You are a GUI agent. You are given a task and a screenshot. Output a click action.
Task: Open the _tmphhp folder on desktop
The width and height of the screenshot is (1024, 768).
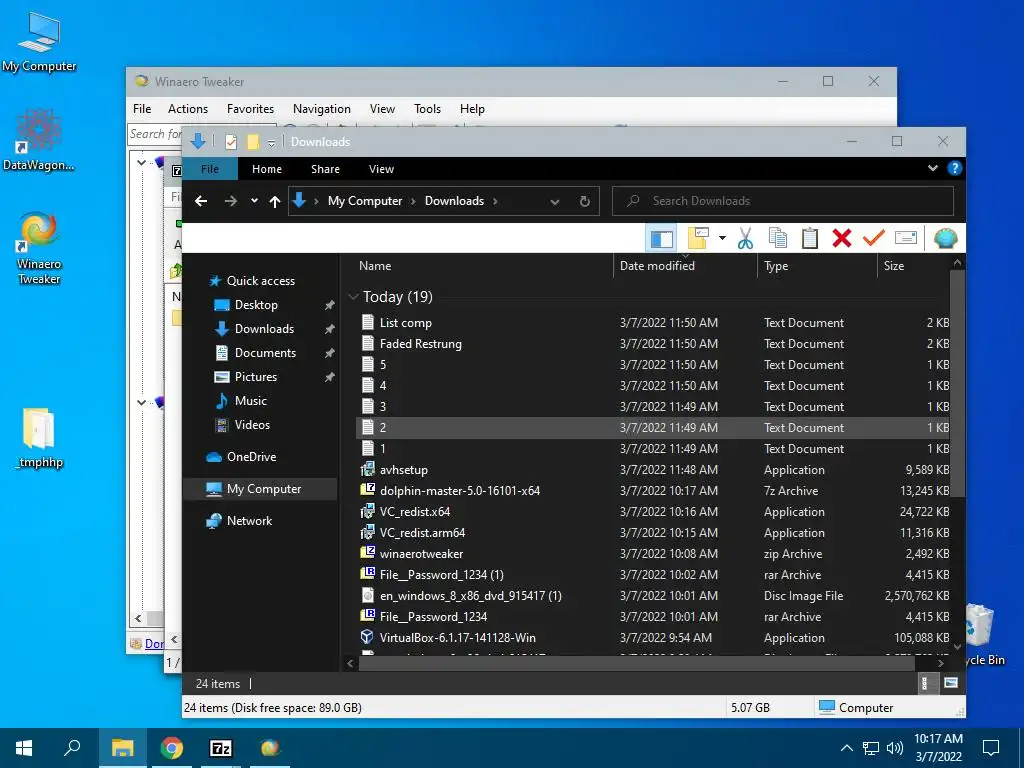(39, 438)
